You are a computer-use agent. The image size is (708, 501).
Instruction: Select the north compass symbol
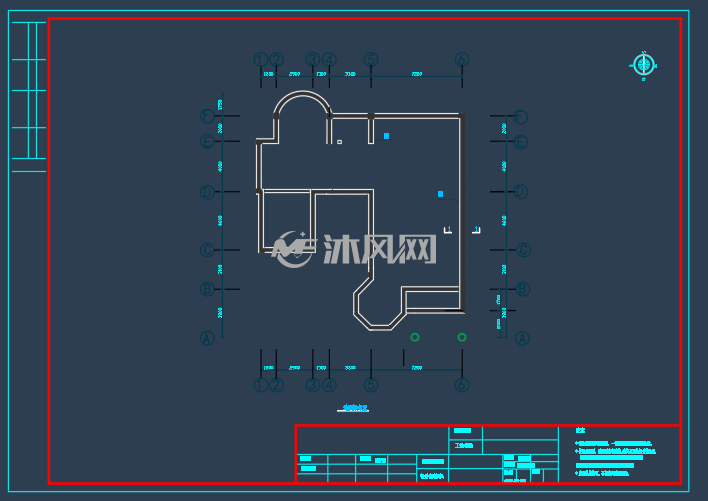tap(643, 65)
